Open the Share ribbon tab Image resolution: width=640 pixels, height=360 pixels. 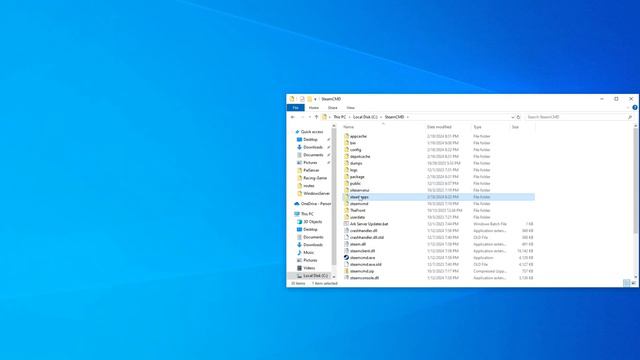click(x=333, y=108)
